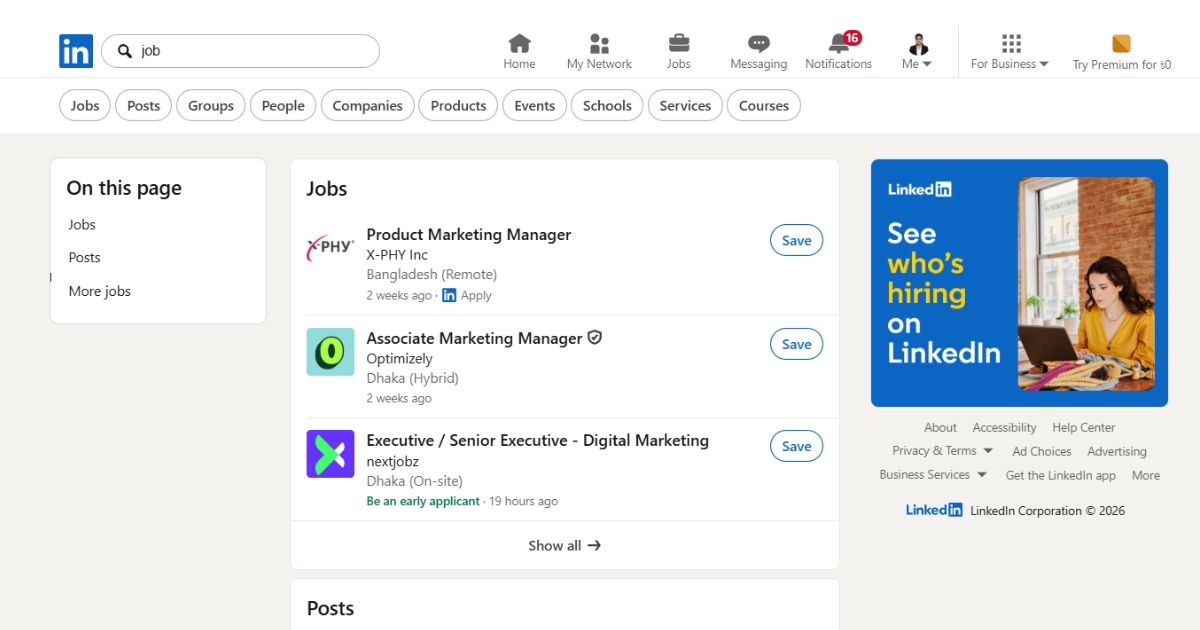1200x630 pixels.
Task: Open the Ad Choices footer link
Action: coord(1042,452)
